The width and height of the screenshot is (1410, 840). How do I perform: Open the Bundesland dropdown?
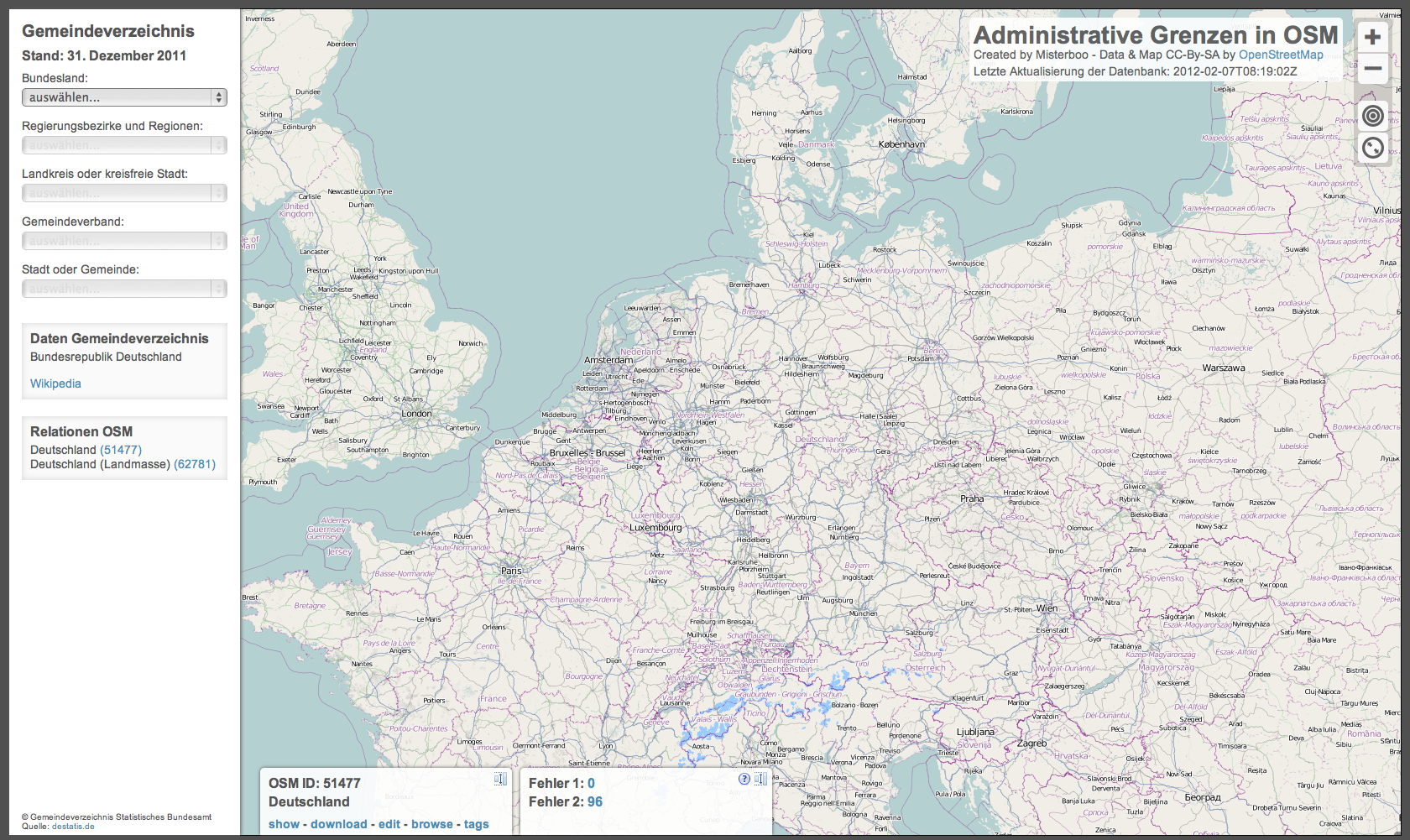point(124,97)
